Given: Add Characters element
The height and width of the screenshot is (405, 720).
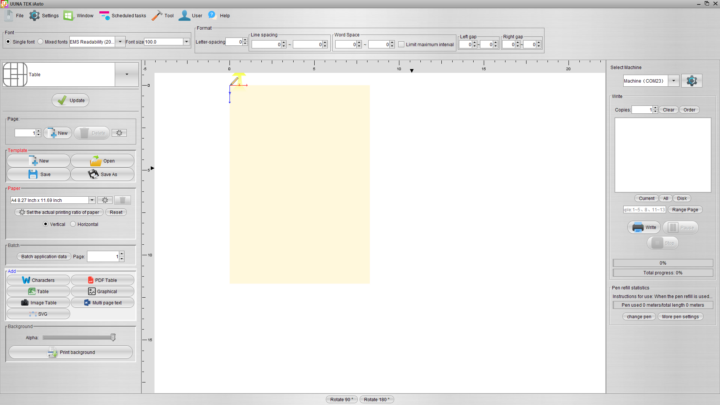Looking at the screenshot, I should tap(39, 280).
